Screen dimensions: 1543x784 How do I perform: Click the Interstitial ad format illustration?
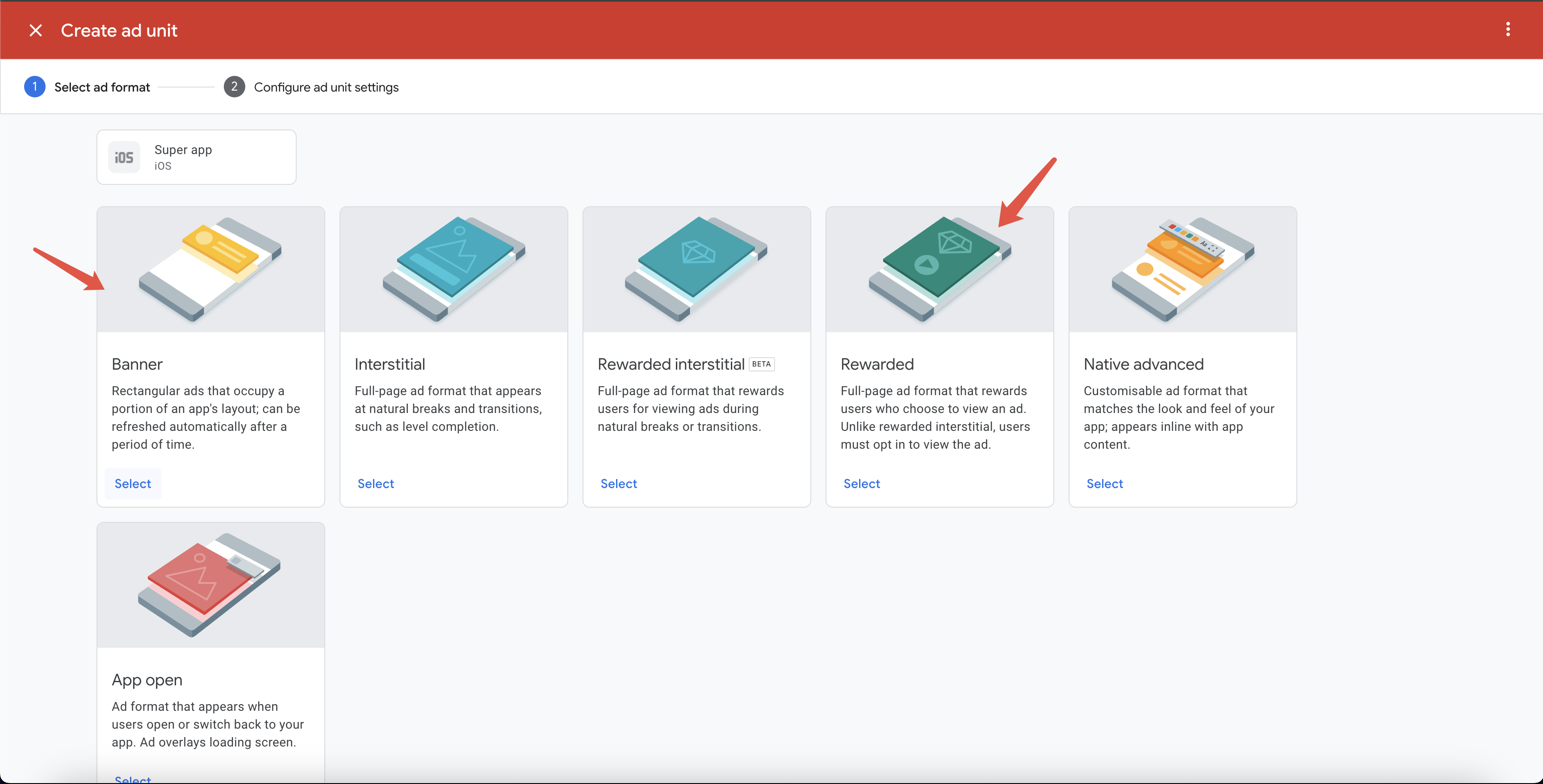pyautogui.click(x=453, y=269)
